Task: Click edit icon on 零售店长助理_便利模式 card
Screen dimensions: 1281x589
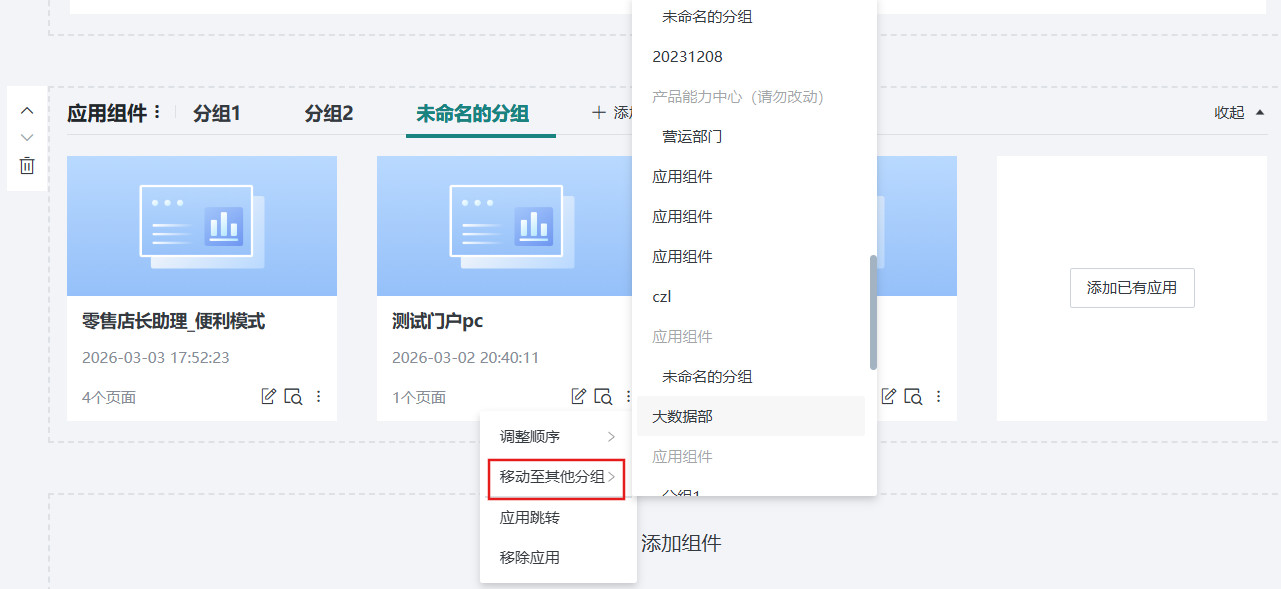Action: [268, 397]
